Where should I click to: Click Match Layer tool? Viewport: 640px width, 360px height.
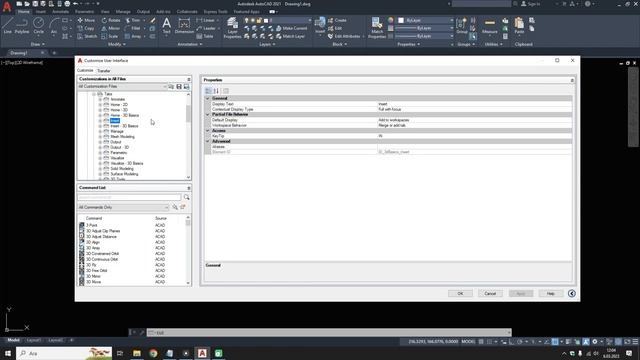[x=290, y=36]
